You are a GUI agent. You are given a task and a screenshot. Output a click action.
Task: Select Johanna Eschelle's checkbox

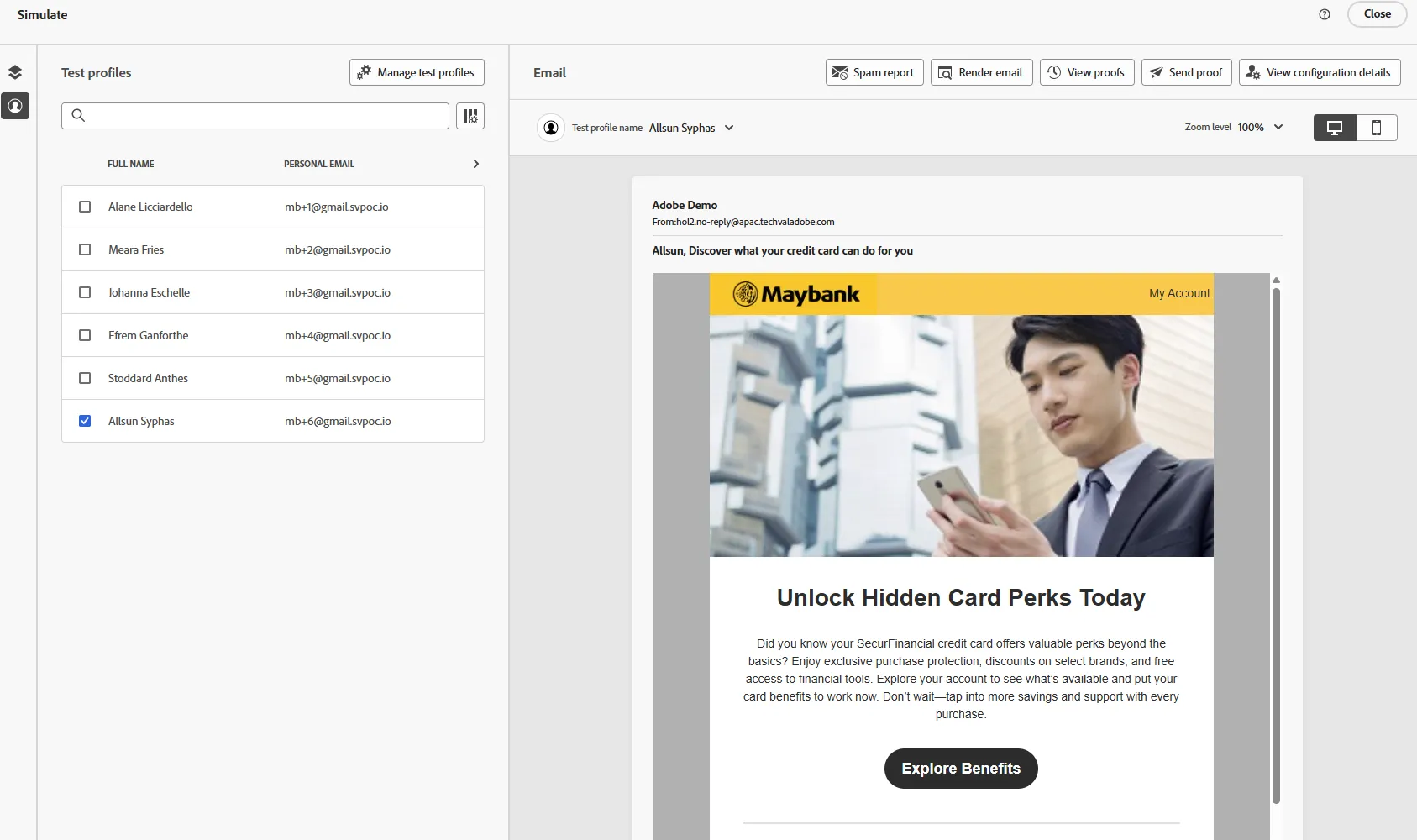85,292
